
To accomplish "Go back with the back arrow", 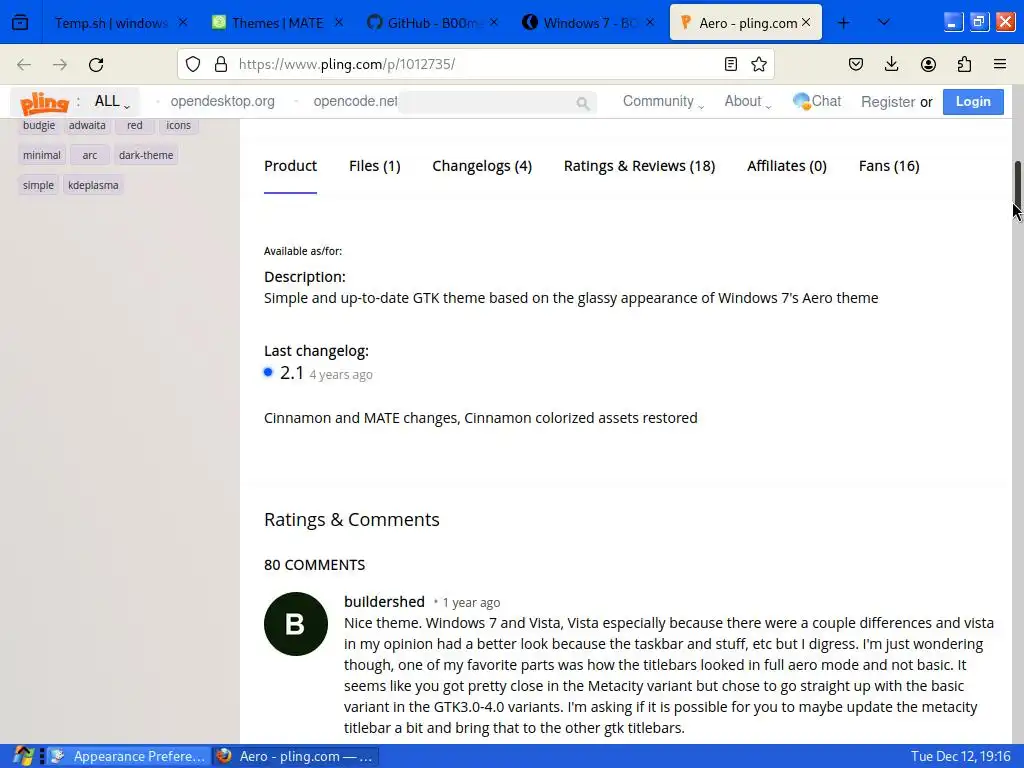I will pyautogui.click(x=24, y=64).
